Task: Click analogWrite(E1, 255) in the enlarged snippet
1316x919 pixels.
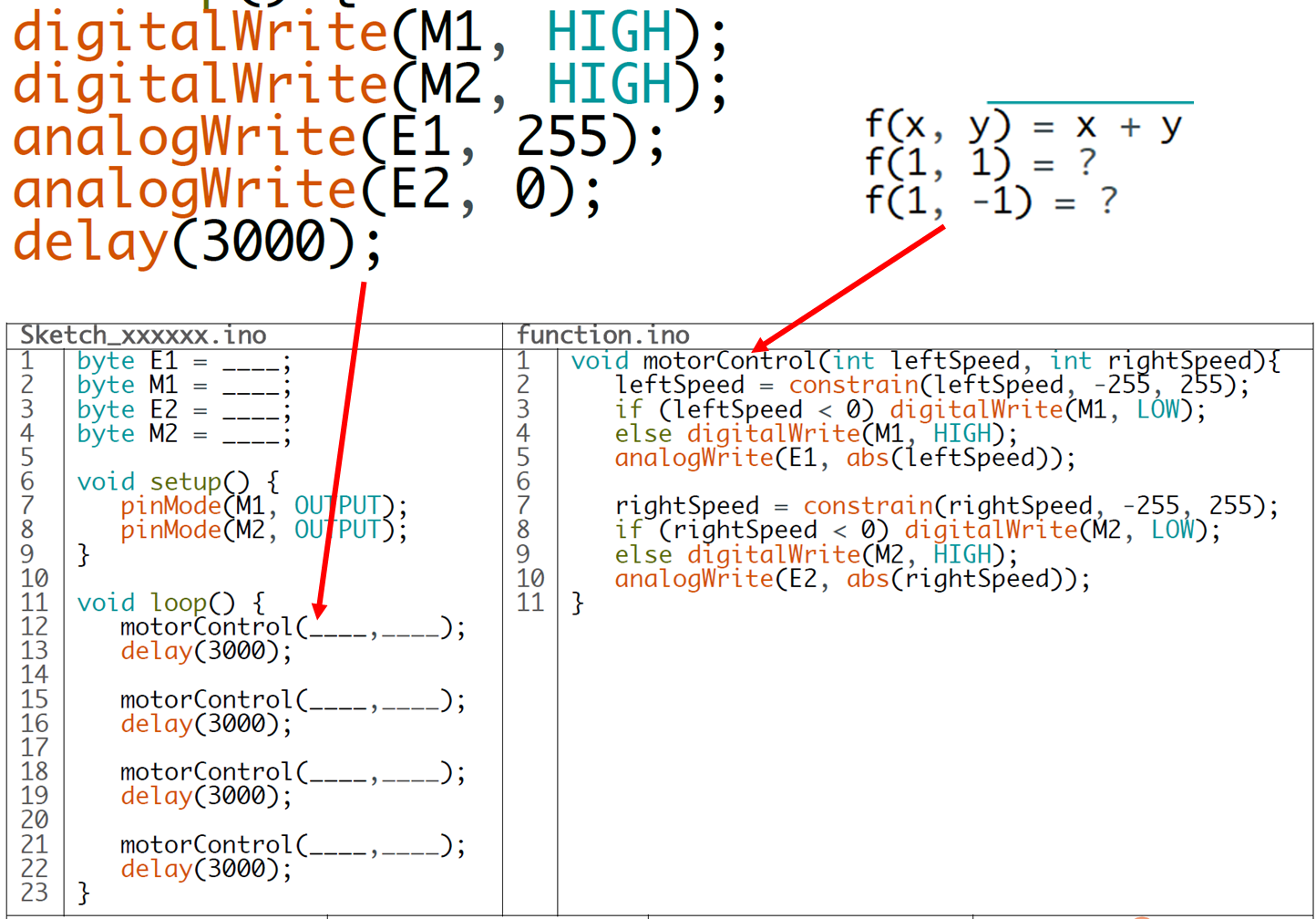Action: (338, 138)
